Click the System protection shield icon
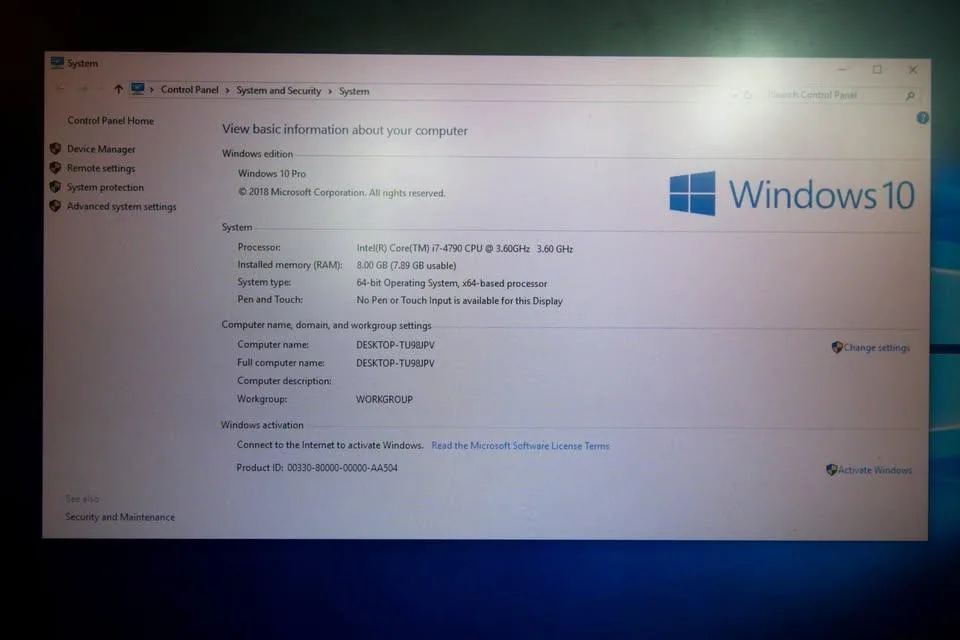 click(56, 187)
